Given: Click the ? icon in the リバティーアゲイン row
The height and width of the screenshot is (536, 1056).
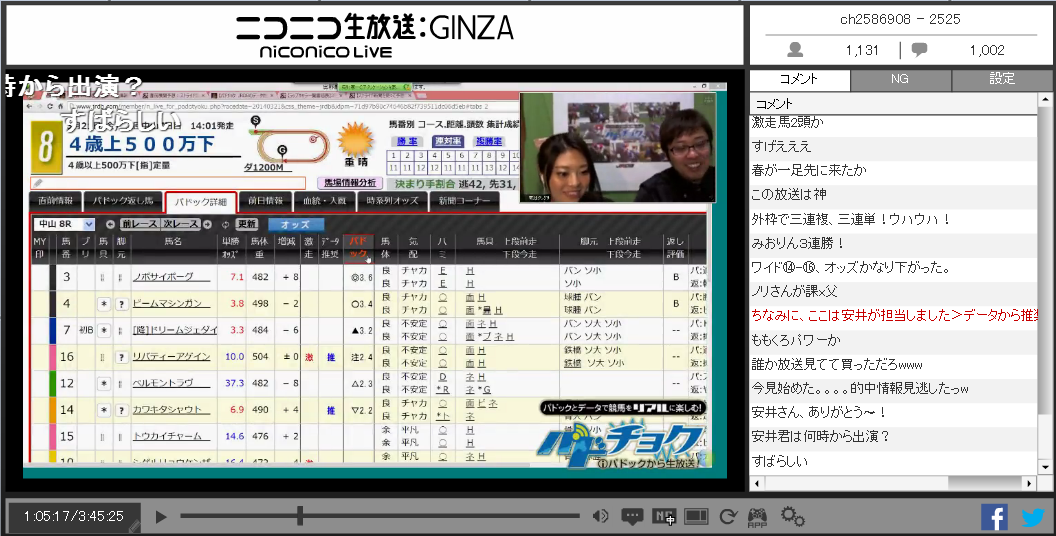Looking at the screenshot, I should pyautogui.click(x=122, y=356).
